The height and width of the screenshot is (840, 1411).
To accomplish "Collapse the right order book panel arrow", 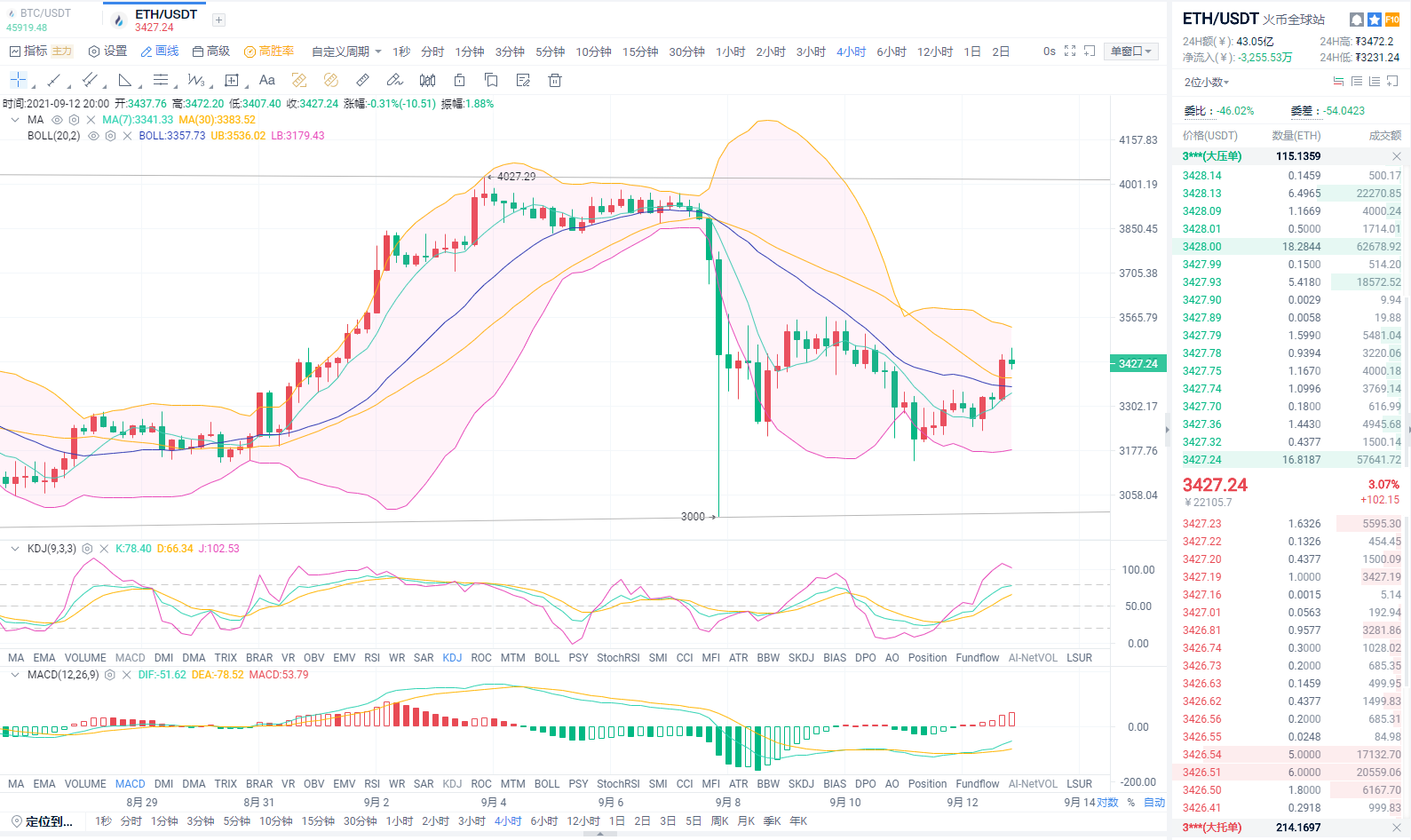I will click(x=1168, y=430).
